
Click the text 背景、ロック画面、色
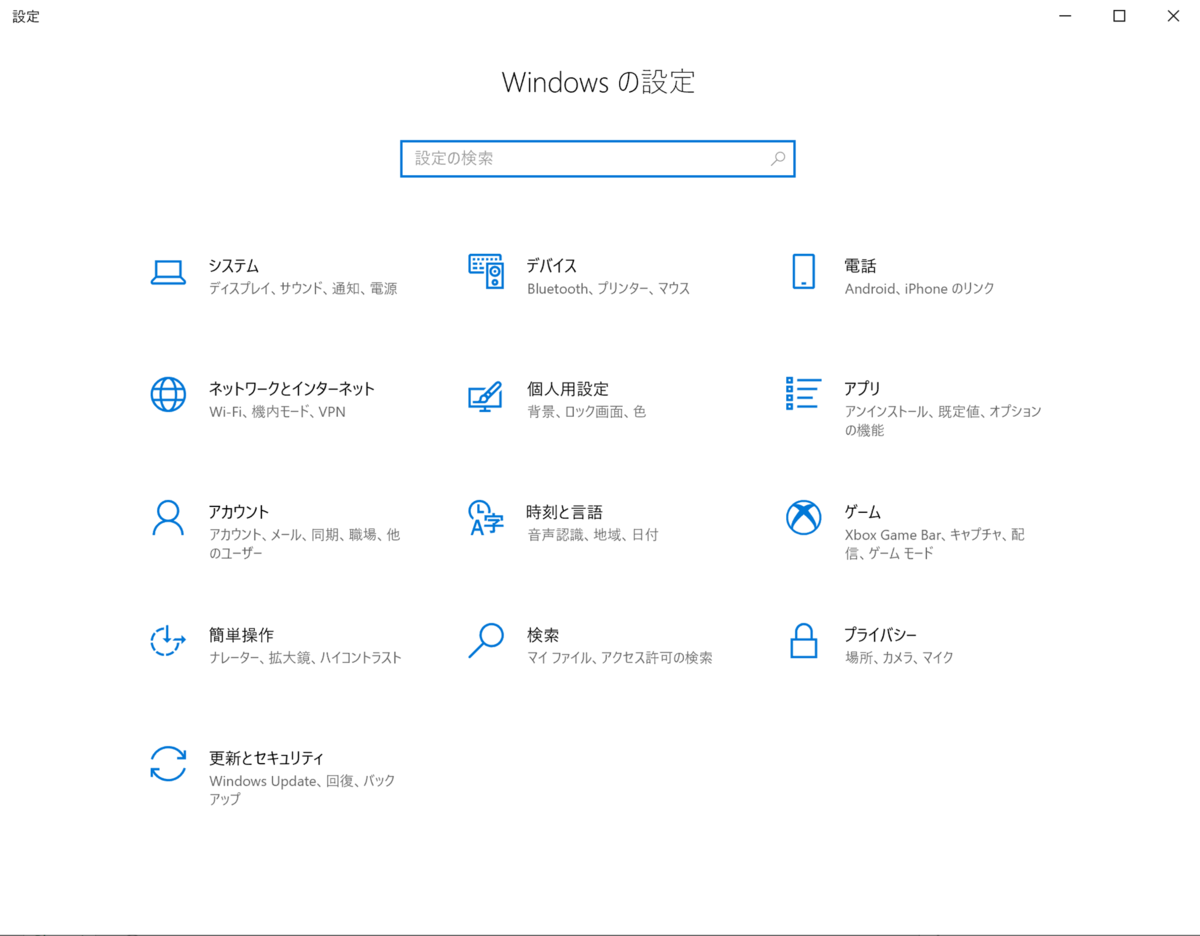click(587, 412)
